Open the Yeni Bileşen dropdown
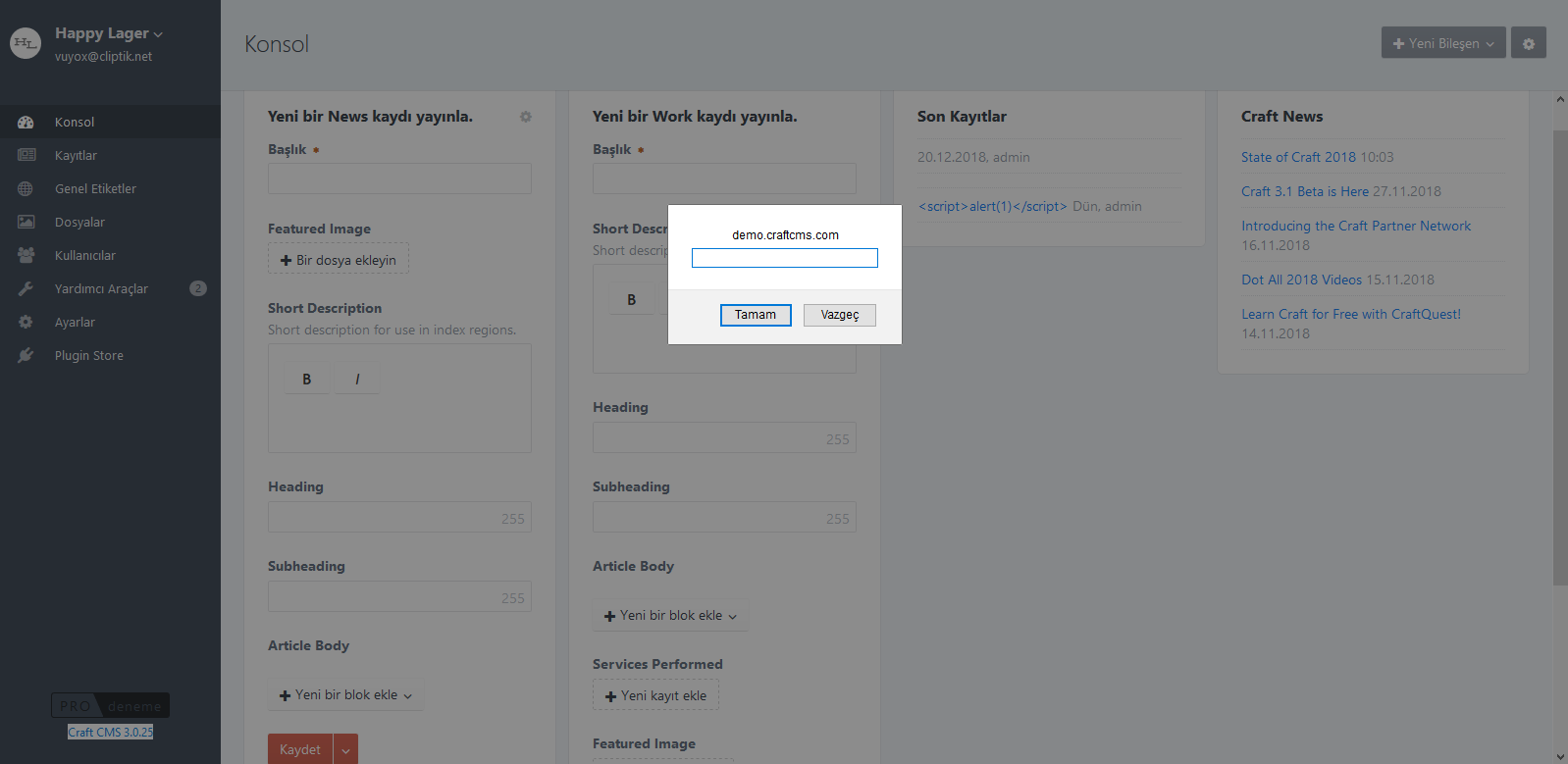The width and height of the screenshot is (1568, 764). tap(1443, 43)
